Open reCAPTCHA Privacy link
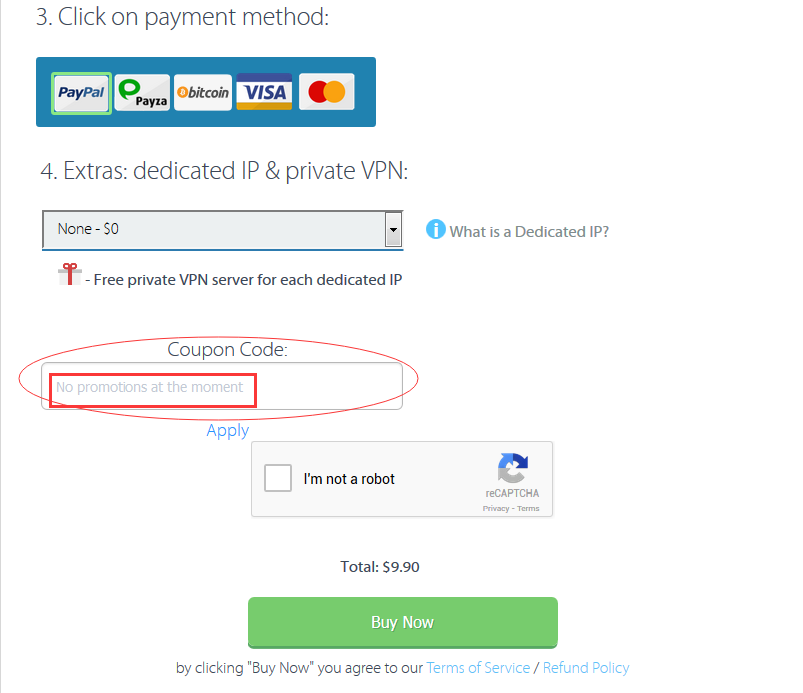 (x=496, y=509)
